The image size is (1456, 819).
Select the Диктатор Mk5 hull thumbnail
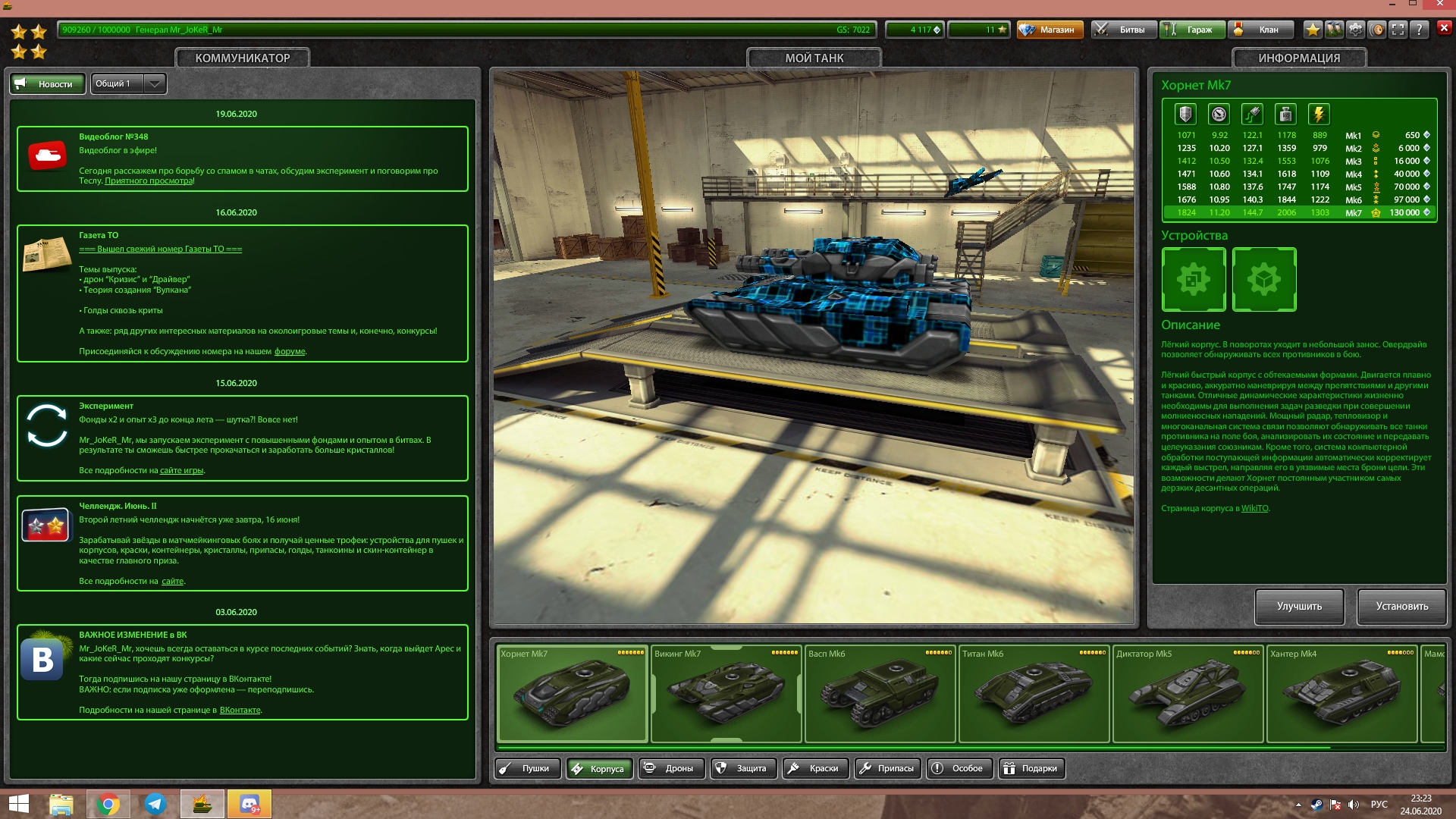[1188, 694]
